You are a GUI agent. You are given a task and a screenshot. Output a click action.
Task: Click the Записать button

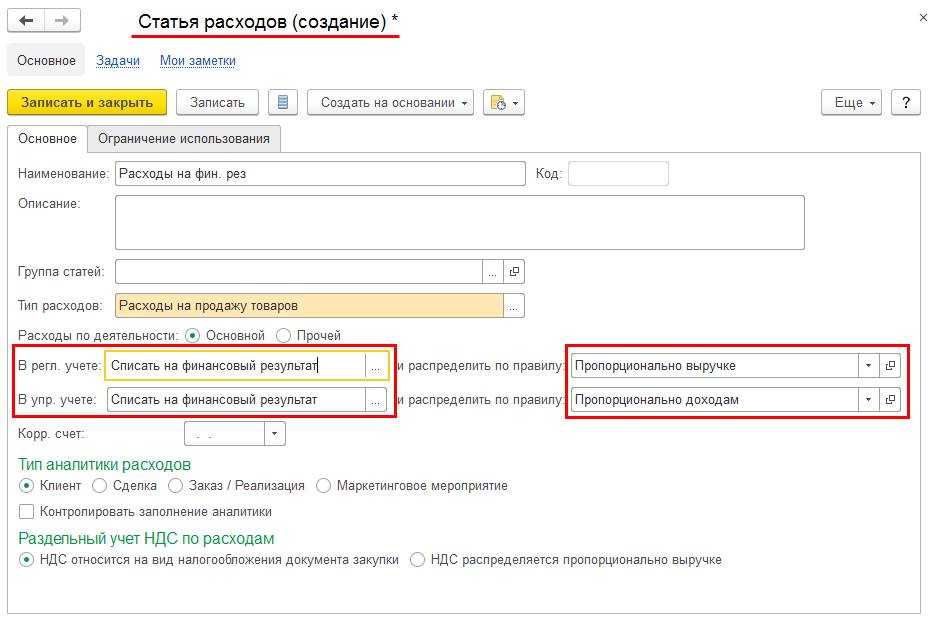218,102
